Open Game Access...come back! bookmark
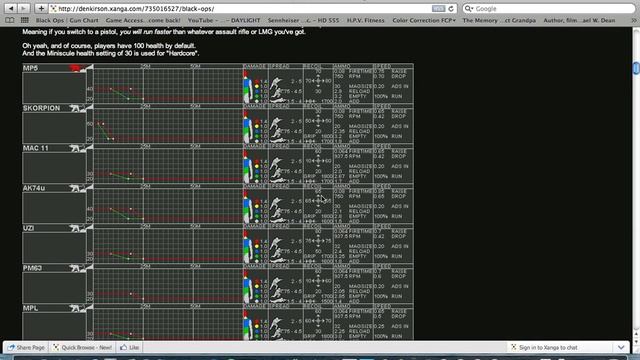 pos(143,20)
